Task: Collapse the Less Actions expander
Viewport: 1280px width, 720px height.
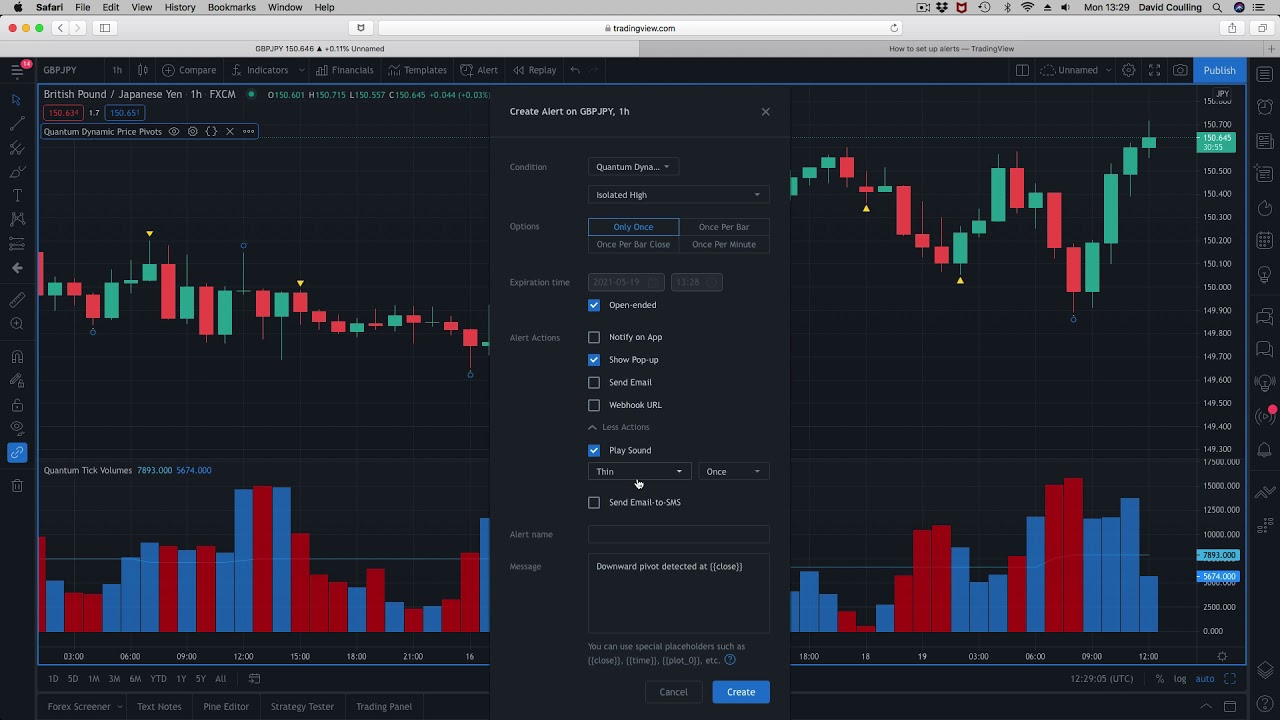Action: (619, 427)
